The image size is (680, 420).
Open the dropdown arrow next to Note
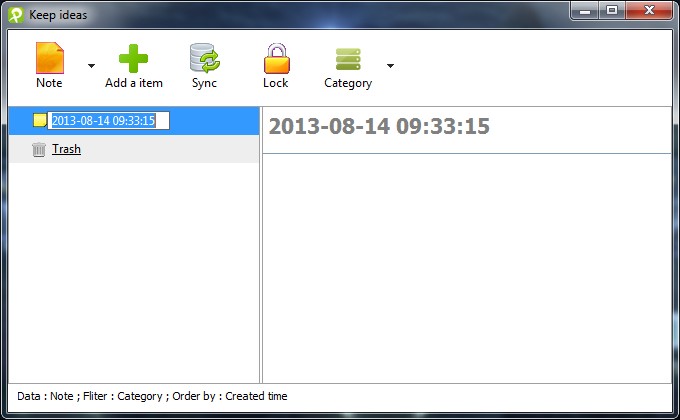coord(91,66)
